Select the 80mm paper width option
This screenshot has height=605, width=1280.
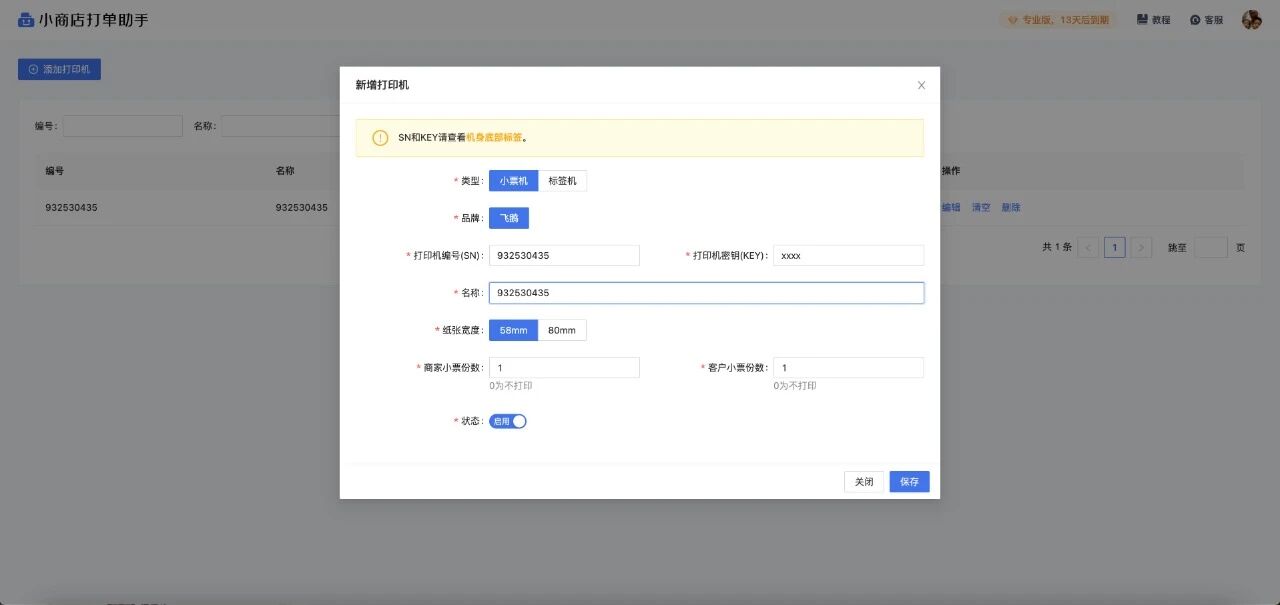coord(562,330)
